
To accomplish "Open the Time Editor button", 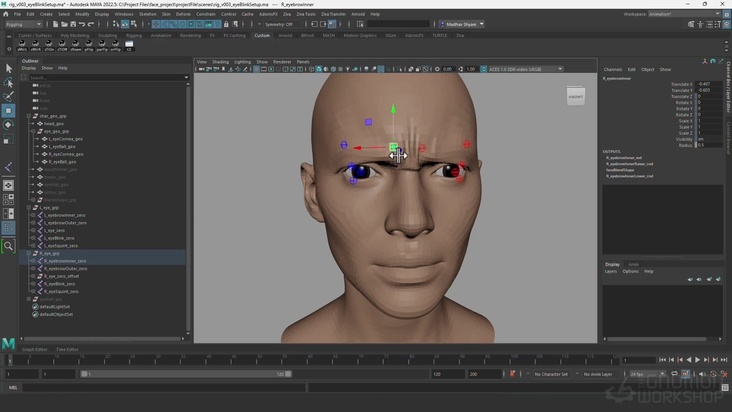I will pos(67,349).
